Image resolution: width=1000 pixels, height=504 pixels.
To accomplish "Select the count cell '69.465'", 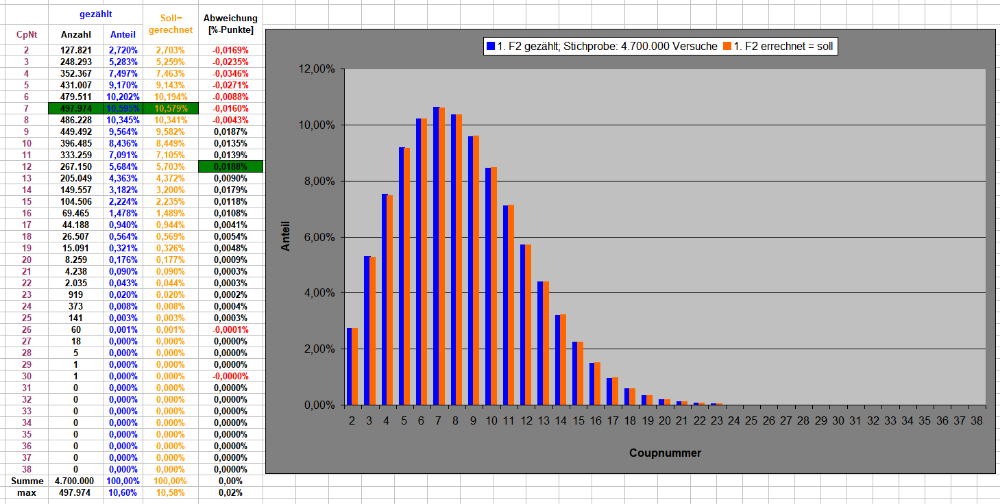I will pyautogui.click(x=77, y=212).
